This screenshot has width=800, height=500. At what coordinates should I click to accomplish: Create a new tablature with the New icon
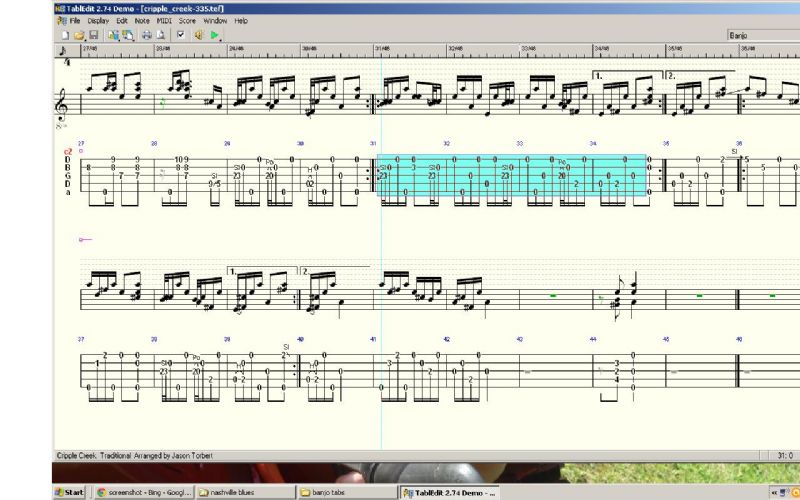tap(65, 35)
